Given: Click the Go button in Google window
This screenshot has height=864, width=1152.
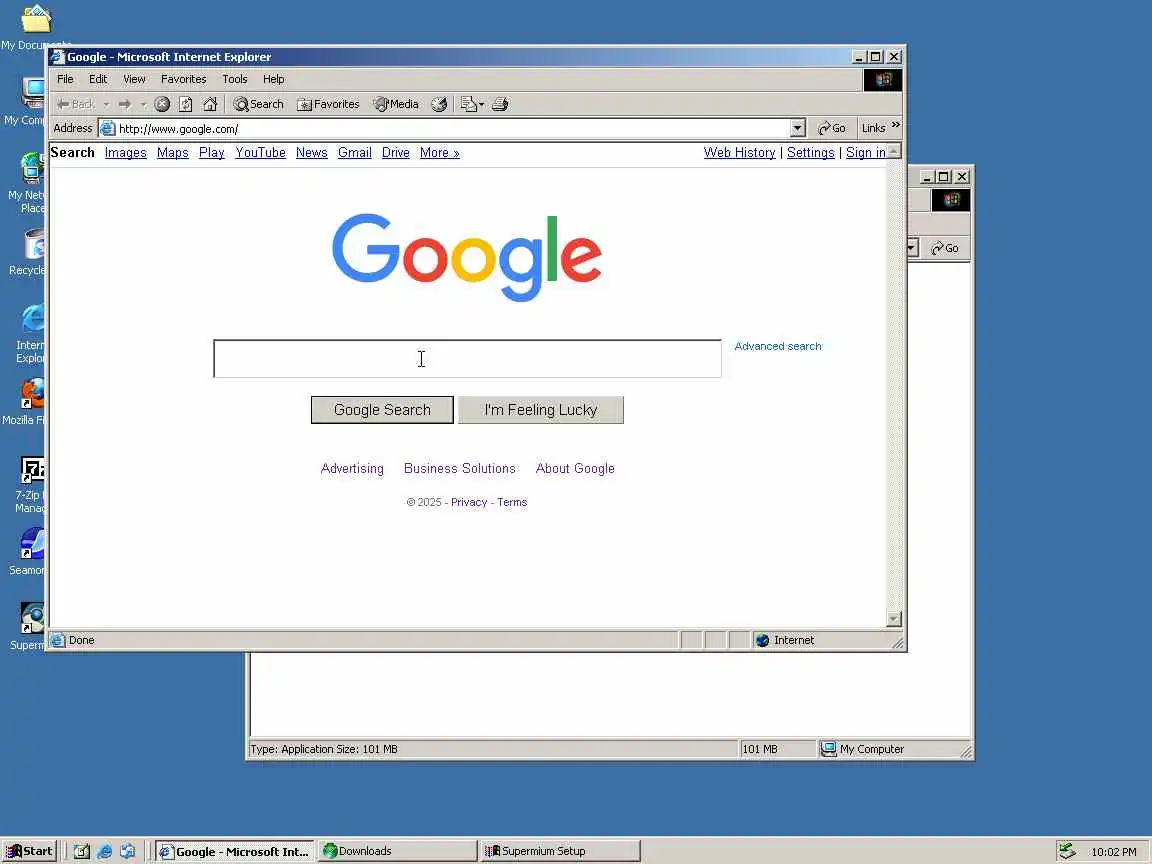Looking at the screenshot, I should pyautogui.click(x=832, y=128).
